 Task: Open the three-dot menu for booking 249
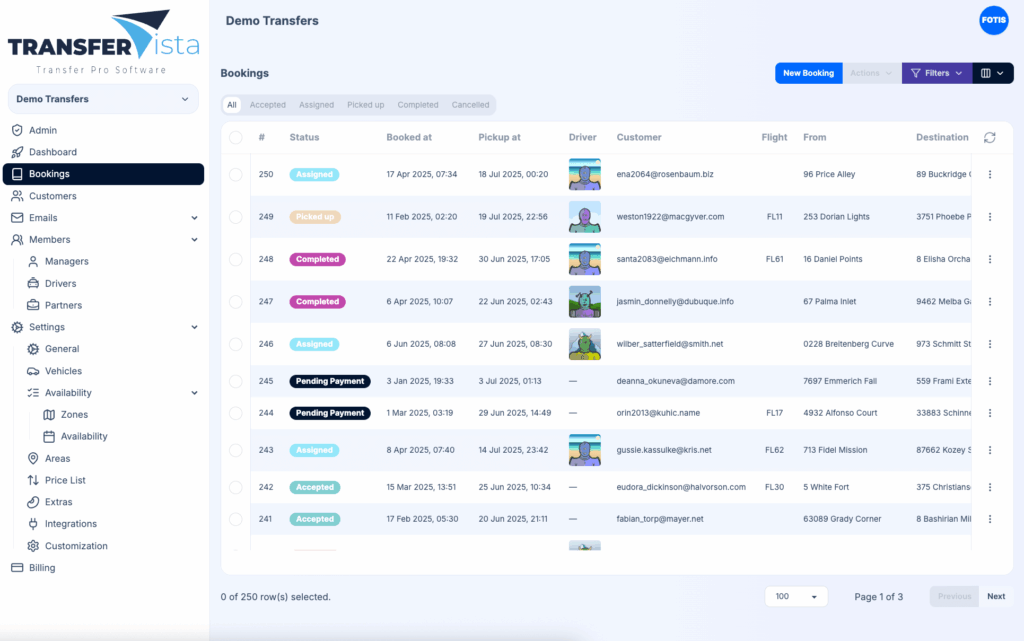(x=989, y=216)
